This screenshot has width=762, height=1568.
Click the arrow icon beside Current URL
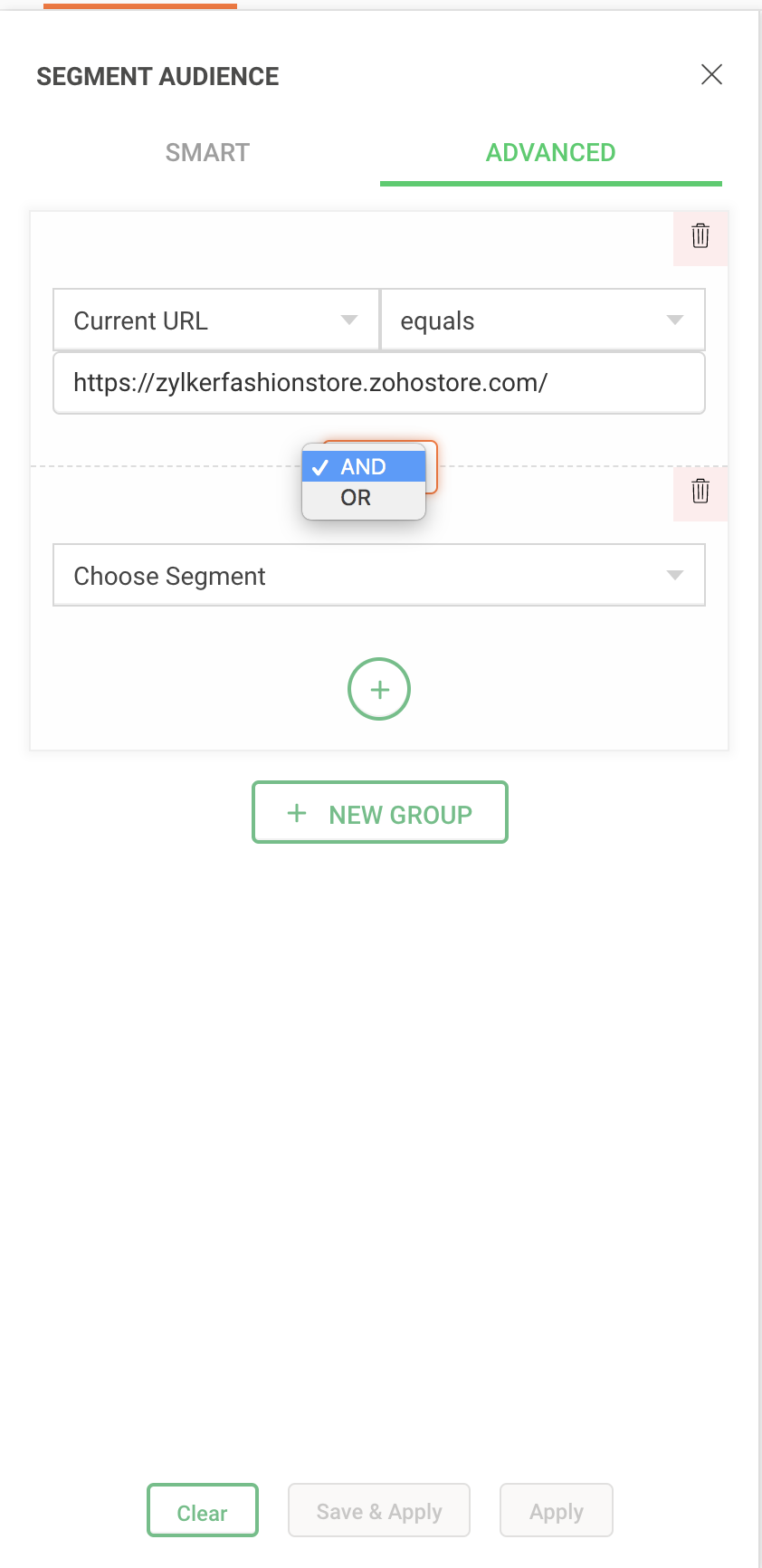[x=349, y=320]
